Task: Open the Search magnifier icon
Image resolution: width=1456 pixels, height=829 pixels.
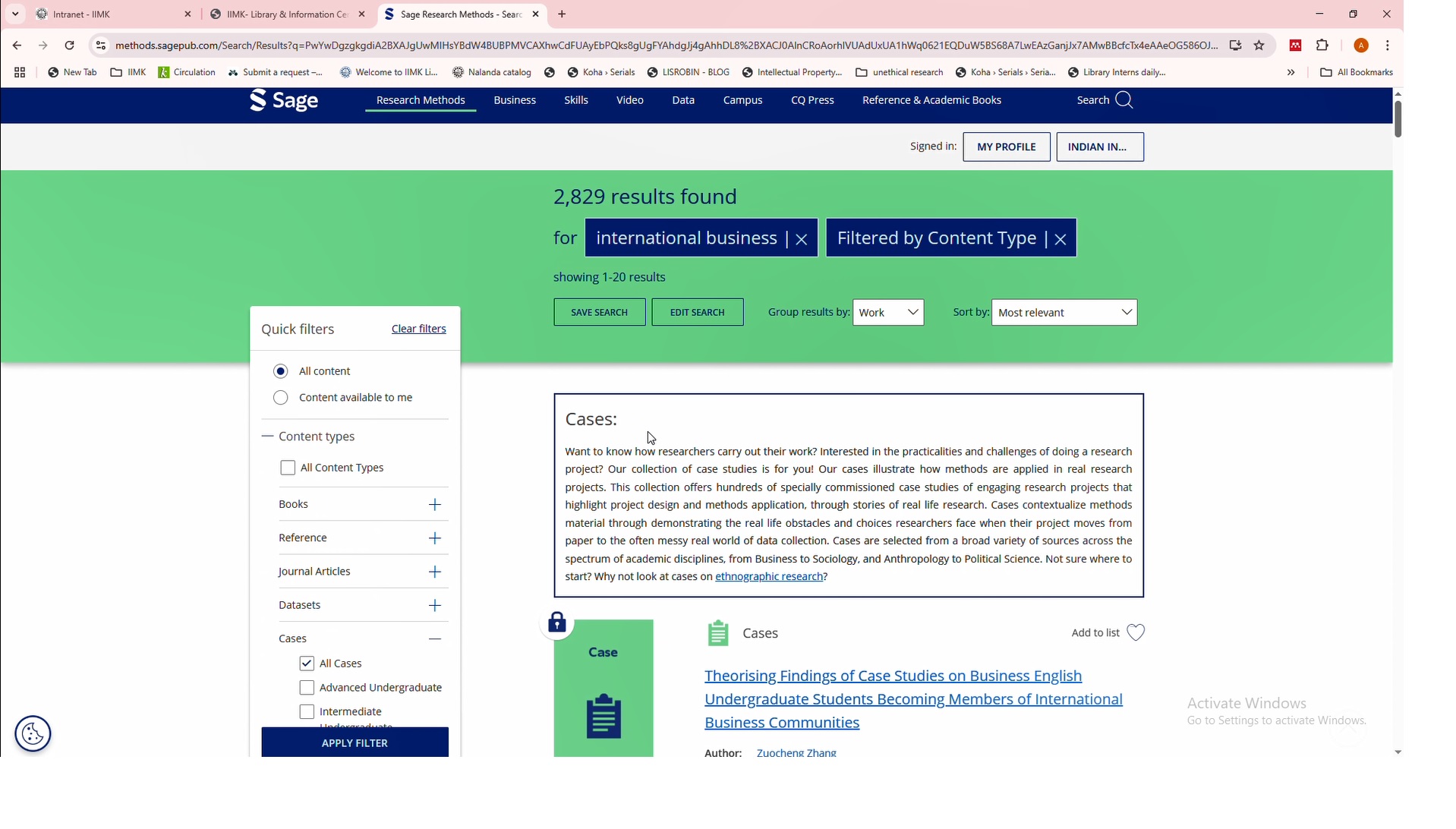Action: tap(1124, 100)
